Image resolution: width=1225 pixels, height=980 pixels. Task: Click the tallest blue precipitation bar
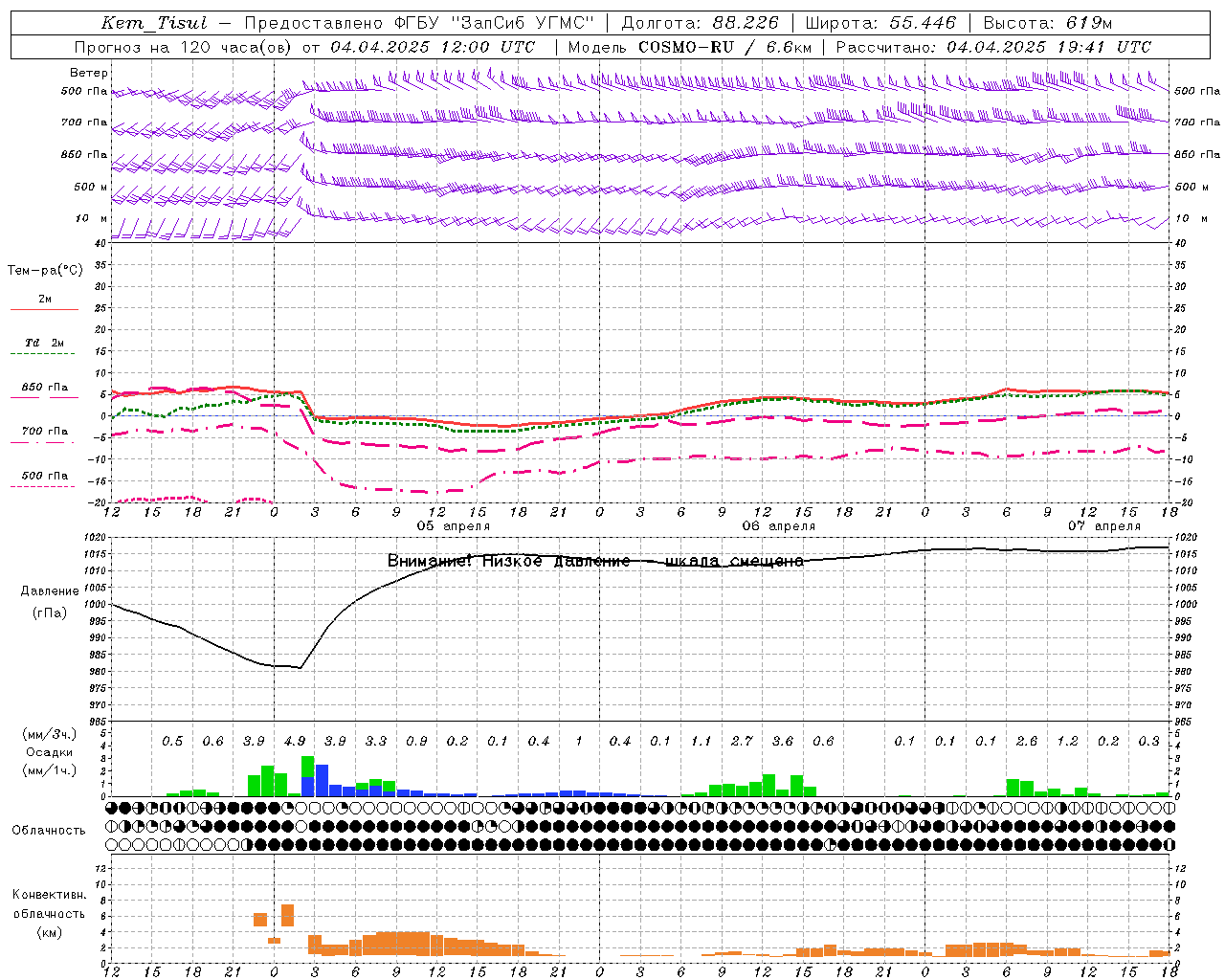coord(322,780)
